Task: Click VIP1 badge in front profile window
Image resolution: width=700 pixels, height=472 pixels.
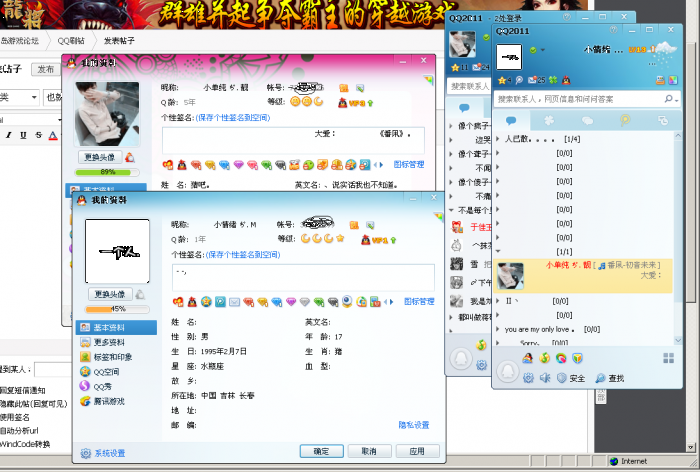Action: point(378,240)
